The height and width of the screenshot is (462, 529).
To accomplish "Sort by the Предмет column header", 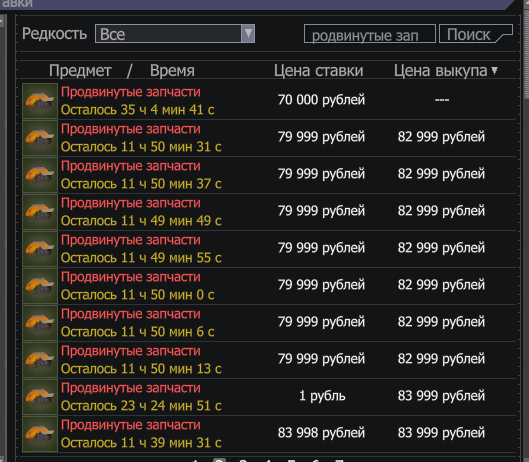I will (x=80, y=71).
